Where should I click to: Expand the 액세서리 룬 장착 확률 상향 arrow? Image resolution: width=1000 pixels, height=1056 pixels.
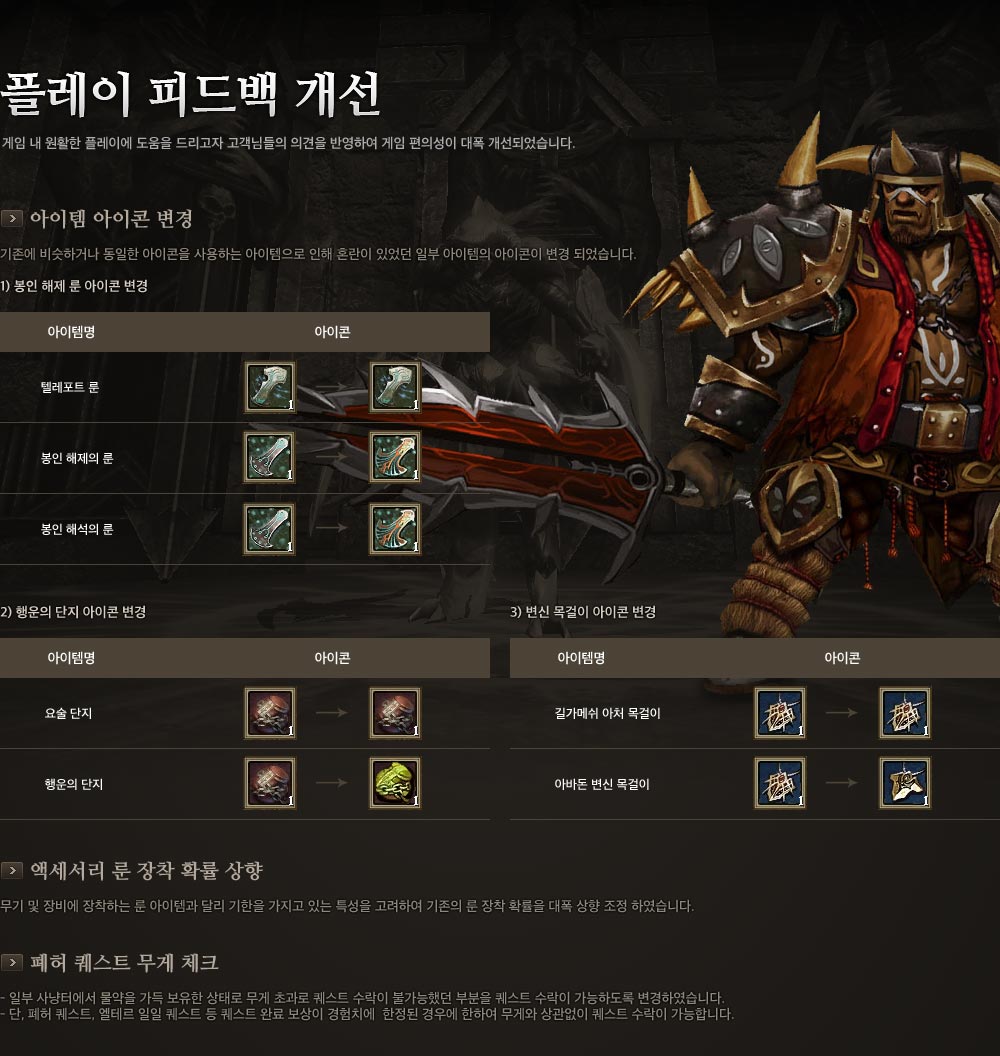(x=11, y=870)
